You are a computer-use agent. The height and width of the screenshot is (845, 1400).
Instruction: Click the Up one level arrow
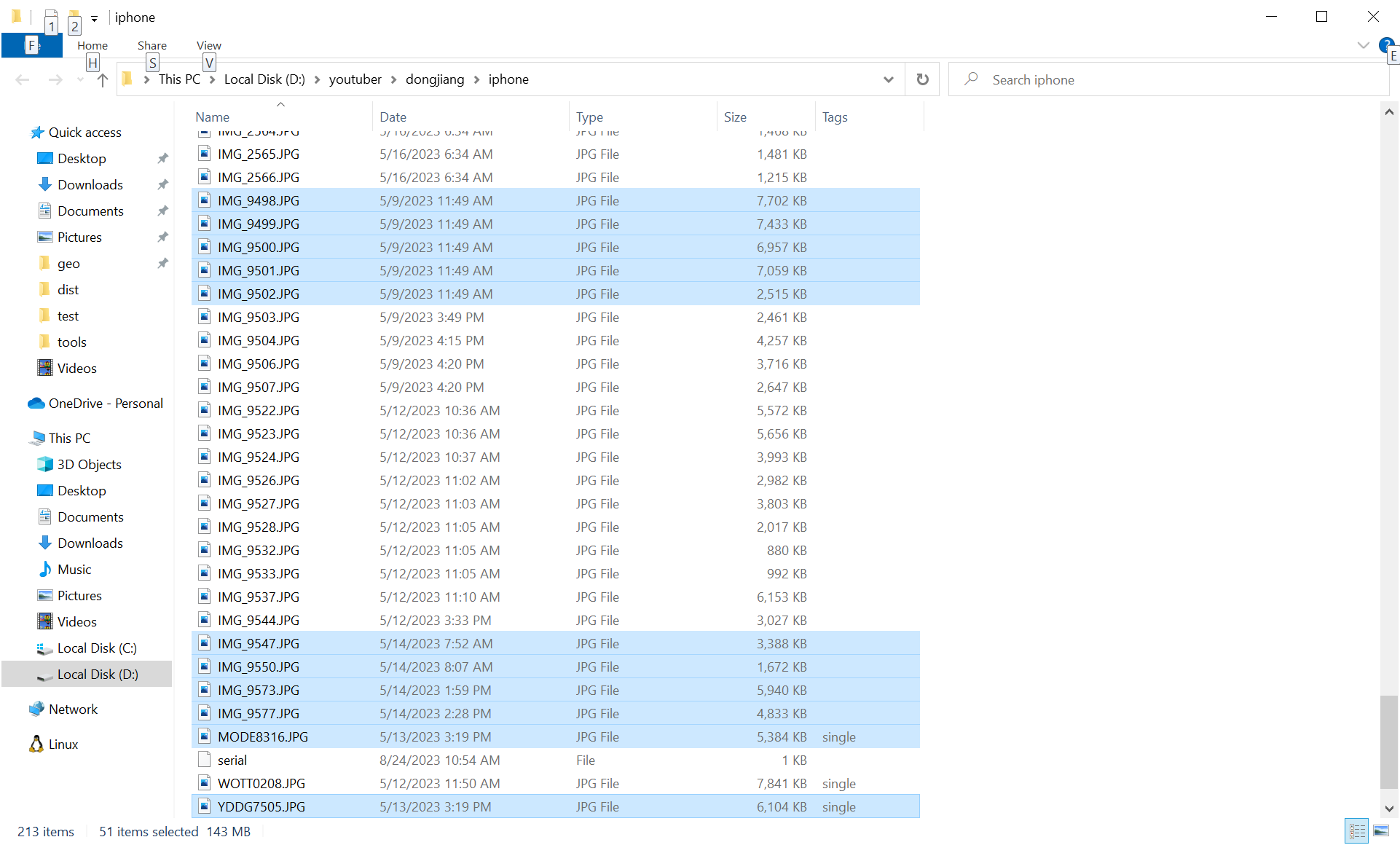click(103, 79)
